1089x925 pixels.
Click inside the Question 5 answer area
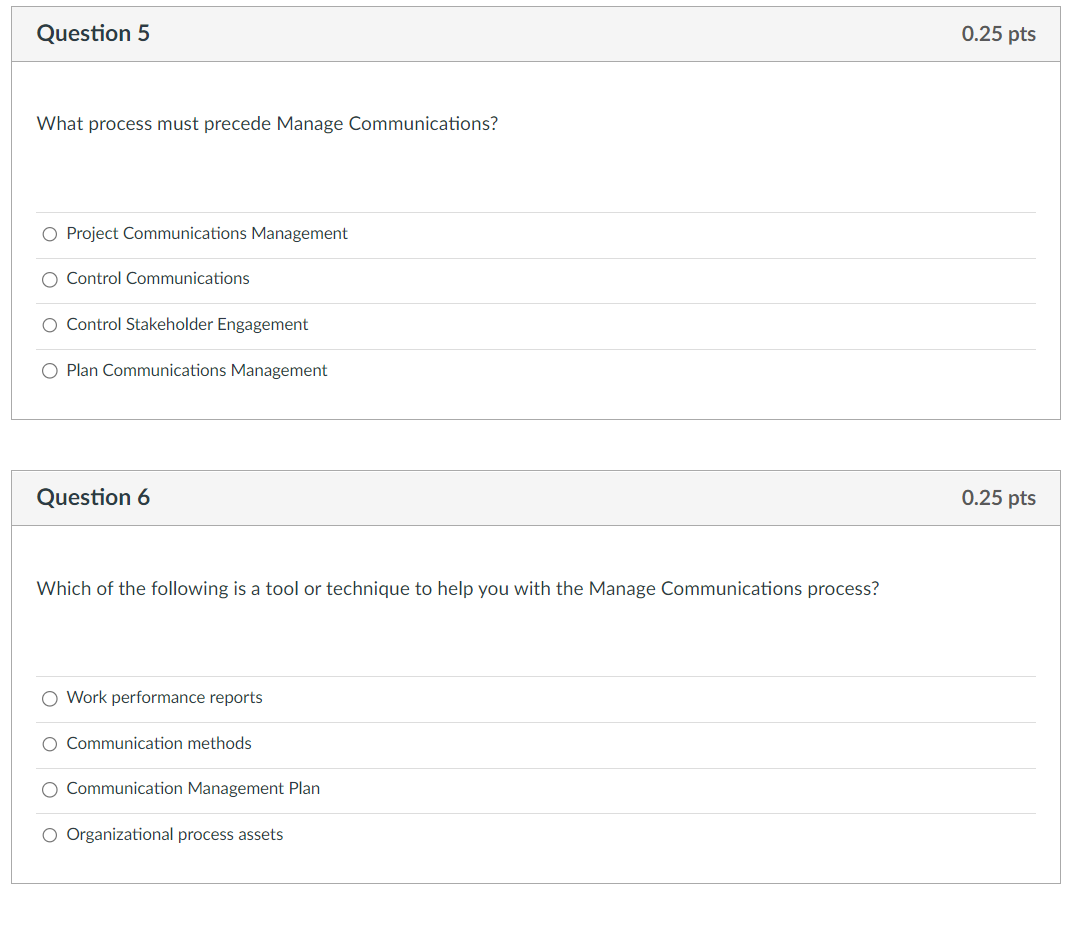tap(534, 300)
